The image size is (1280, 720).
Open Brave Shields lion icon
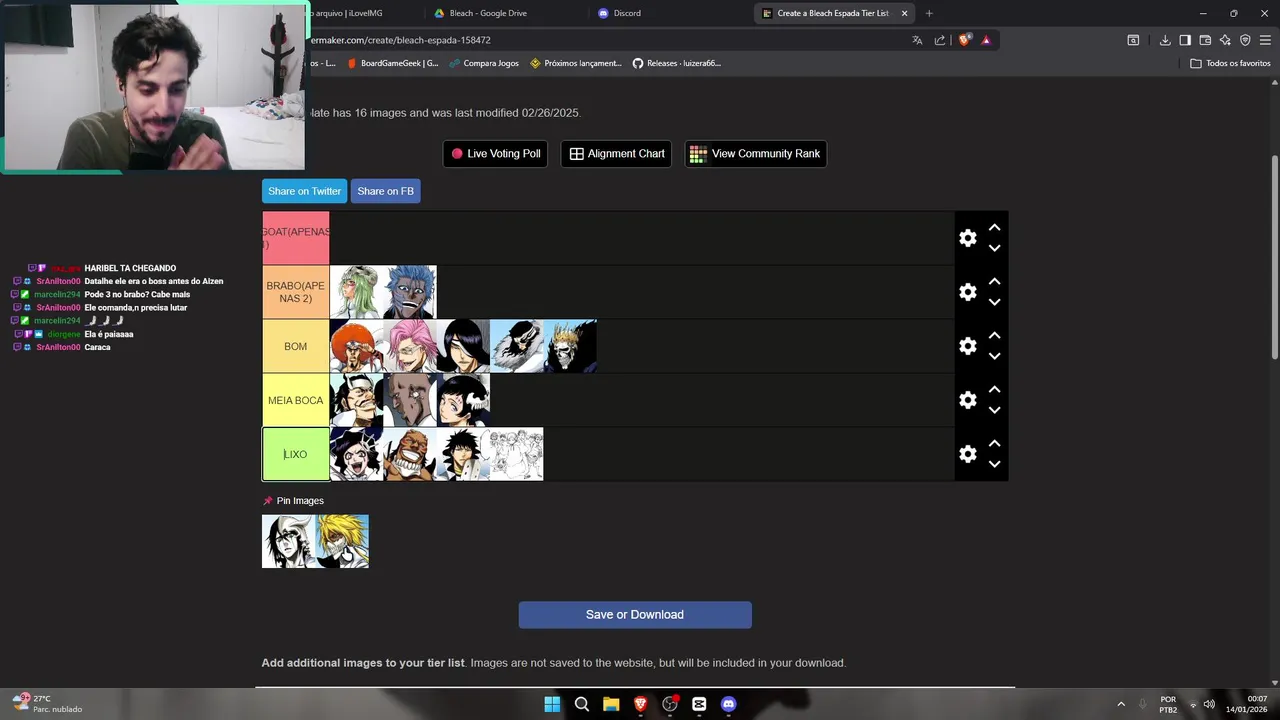(964, 40)
